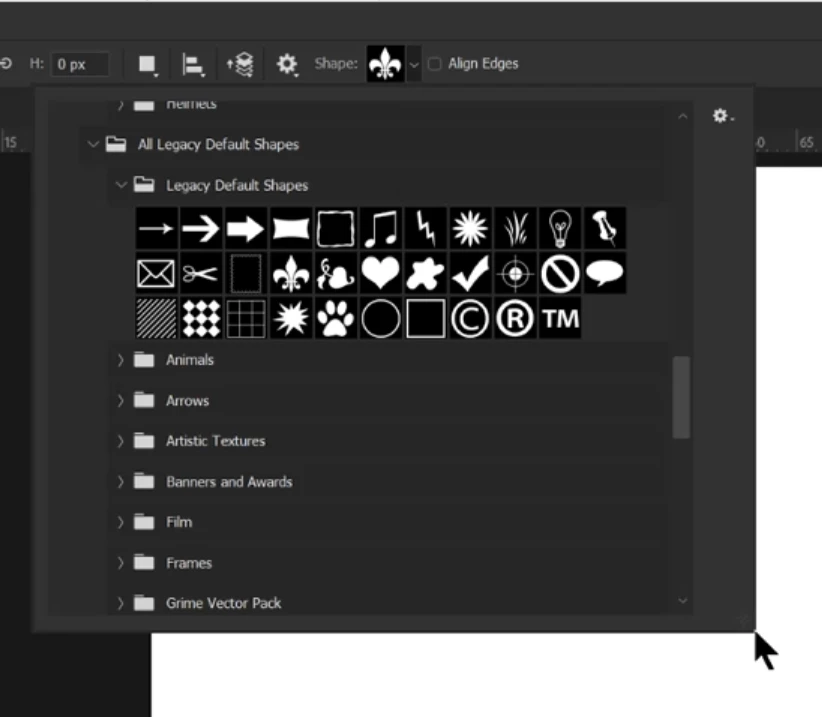This screenshot has width=822, height=717.
Task: Select the floral ornament heart shape
Action: (x=336, y=273)
